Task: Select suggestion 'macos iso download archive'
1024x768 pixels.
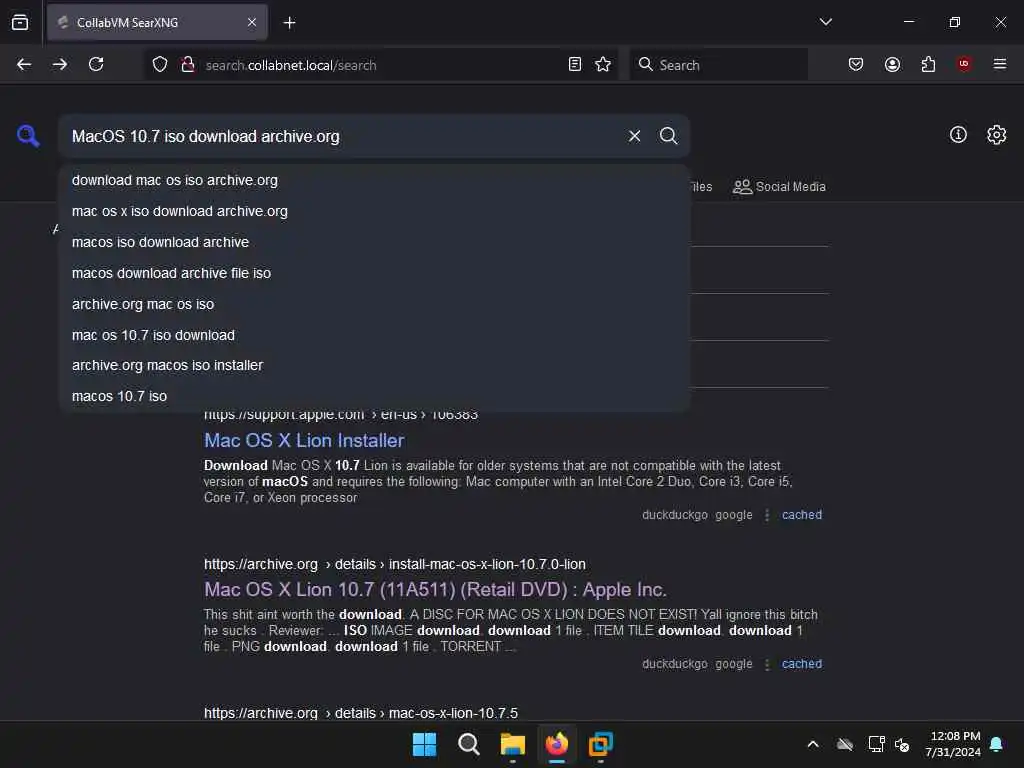Action: point(374,242)
